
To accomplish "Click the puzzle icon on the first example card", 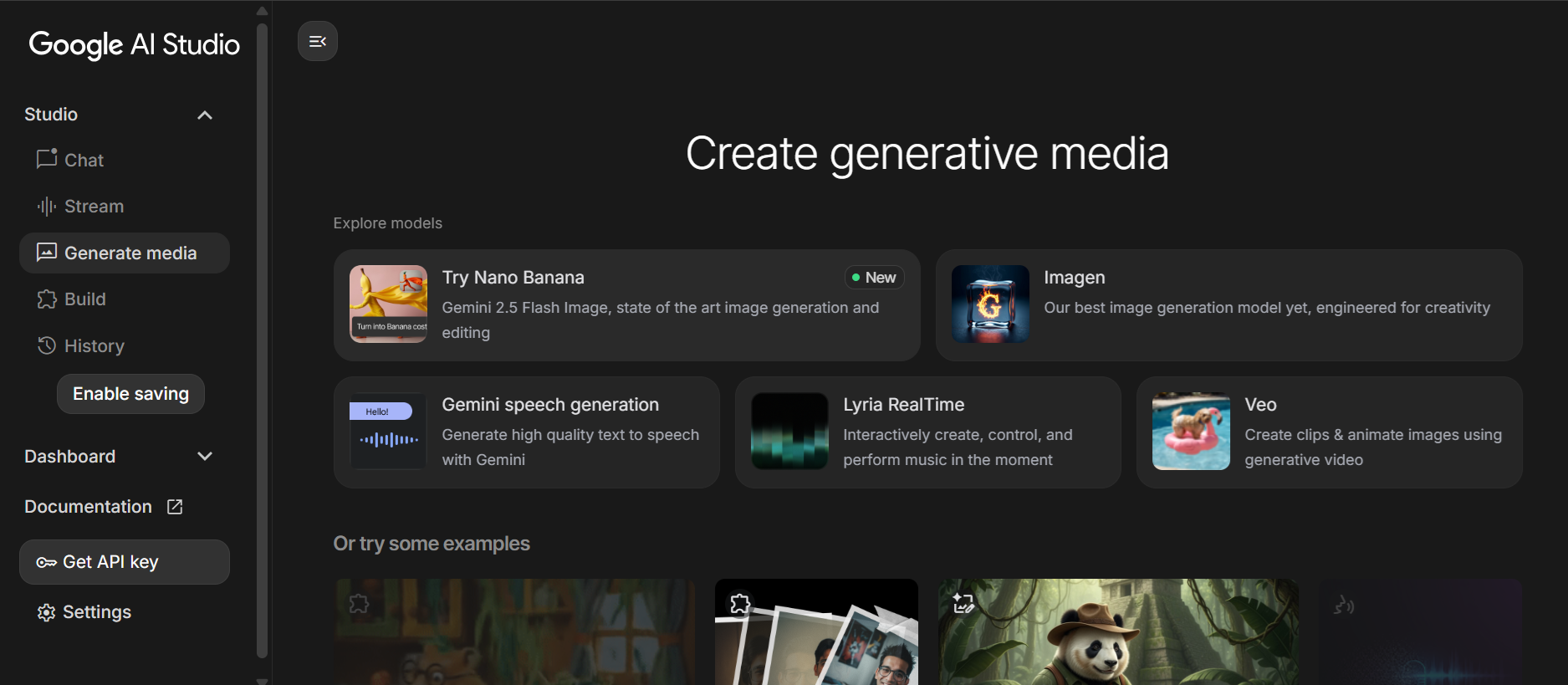I will point(359,604).
